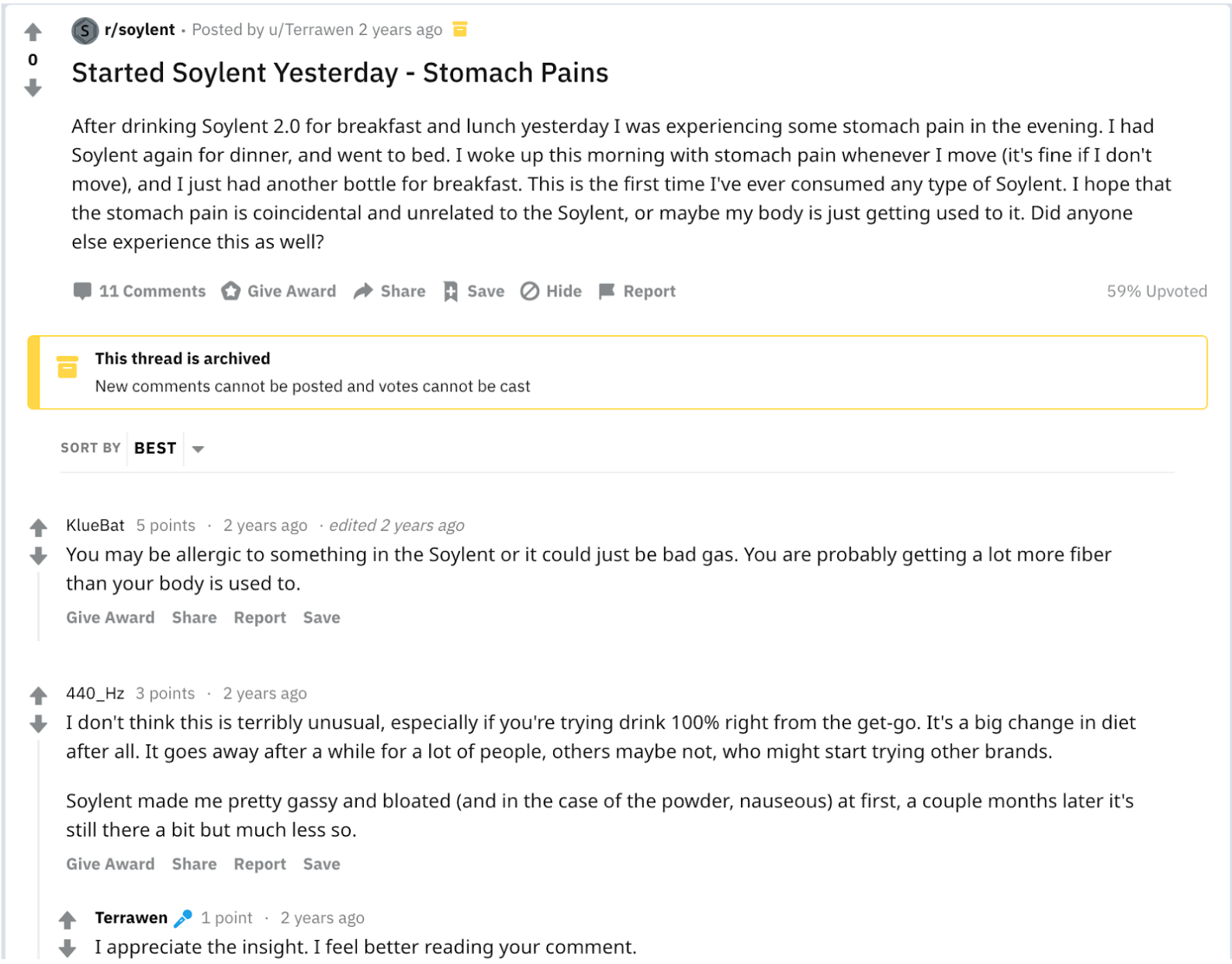The height and width of the screenshot is (964, 1232).
Task: Downvote KlueBat's comment
Action: point(39,556)
